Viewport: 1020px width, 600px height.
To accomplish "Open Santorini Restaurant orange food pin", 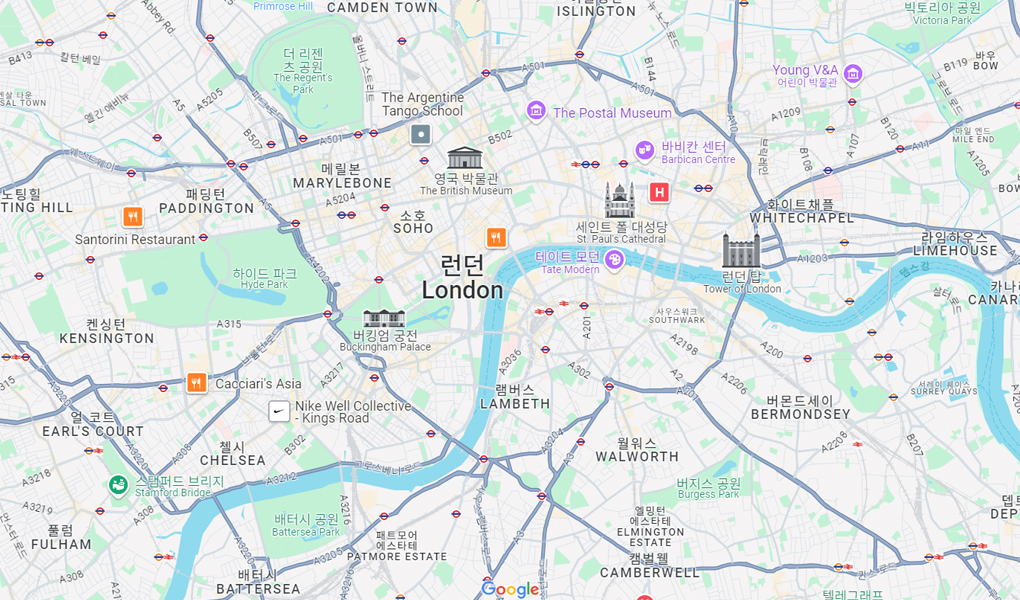I will tap(133, 217).
